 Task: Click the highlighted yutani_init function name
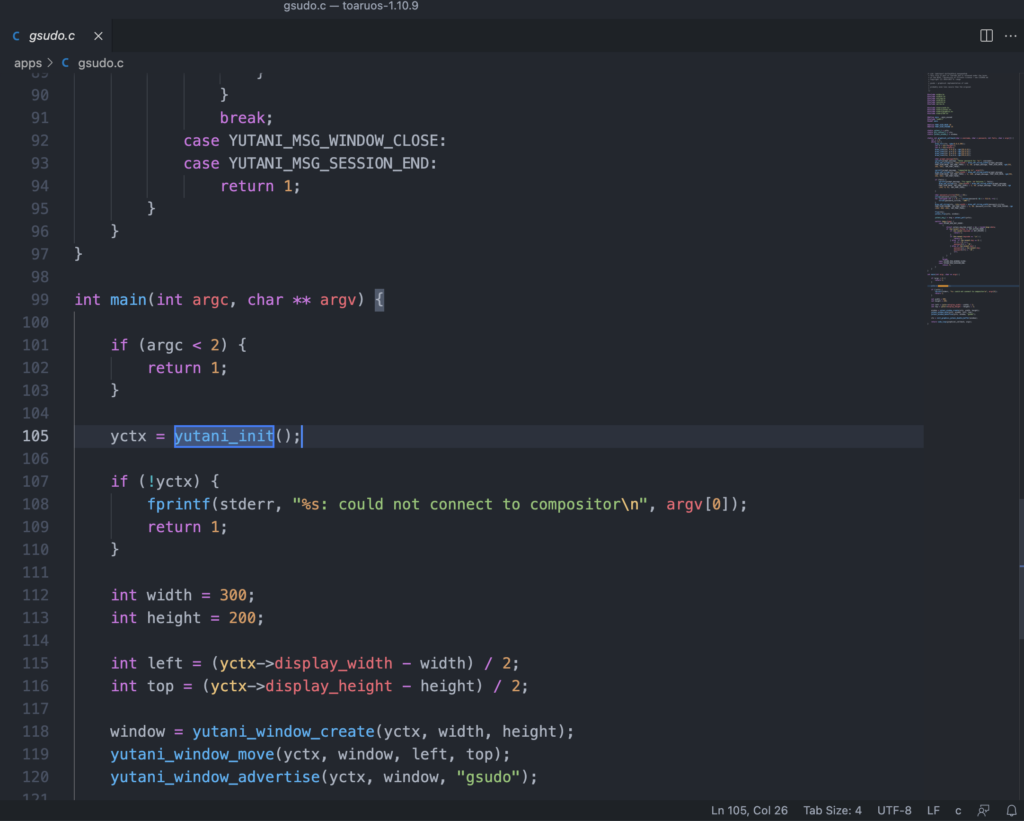[x=224, y=436]
